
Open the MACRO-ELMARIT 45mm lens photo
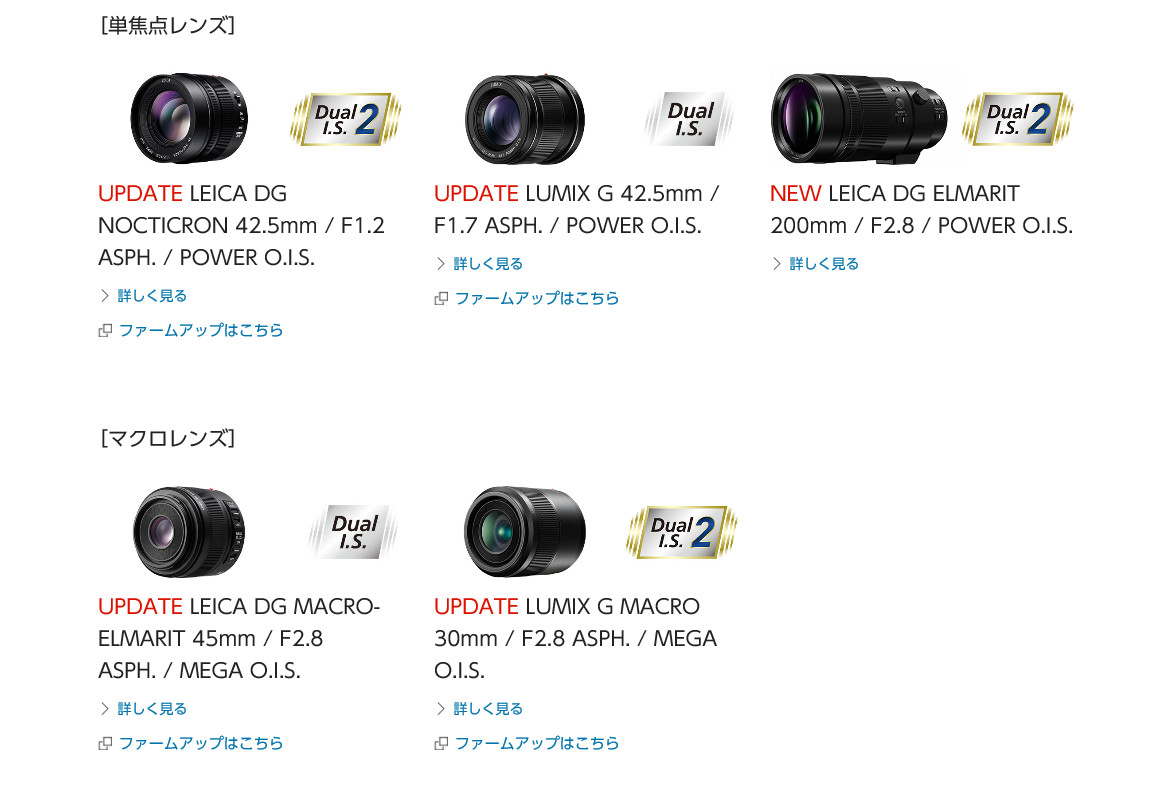[x=189, y=531]
